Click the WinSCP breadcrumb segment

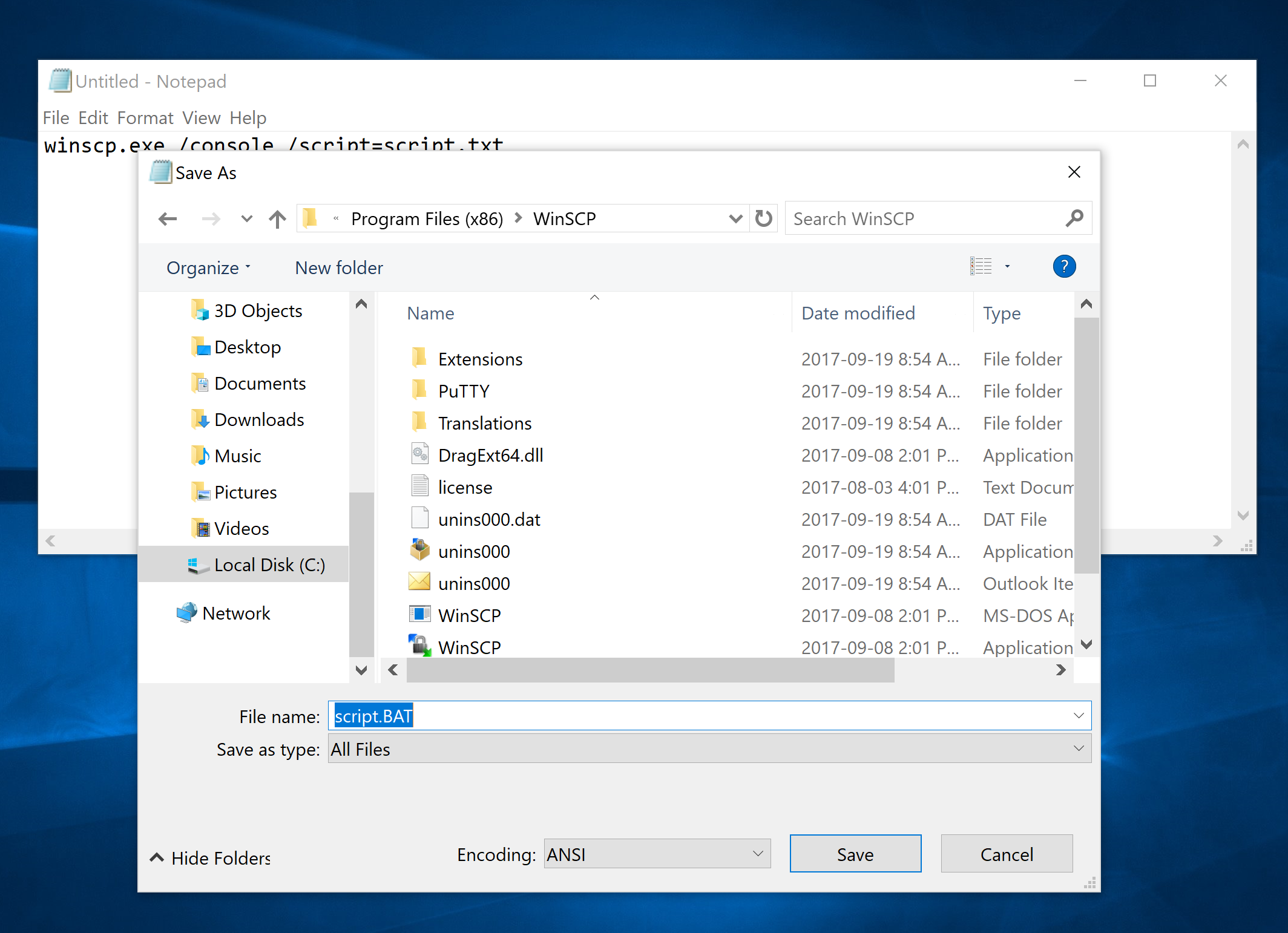(x=565, y=218)
